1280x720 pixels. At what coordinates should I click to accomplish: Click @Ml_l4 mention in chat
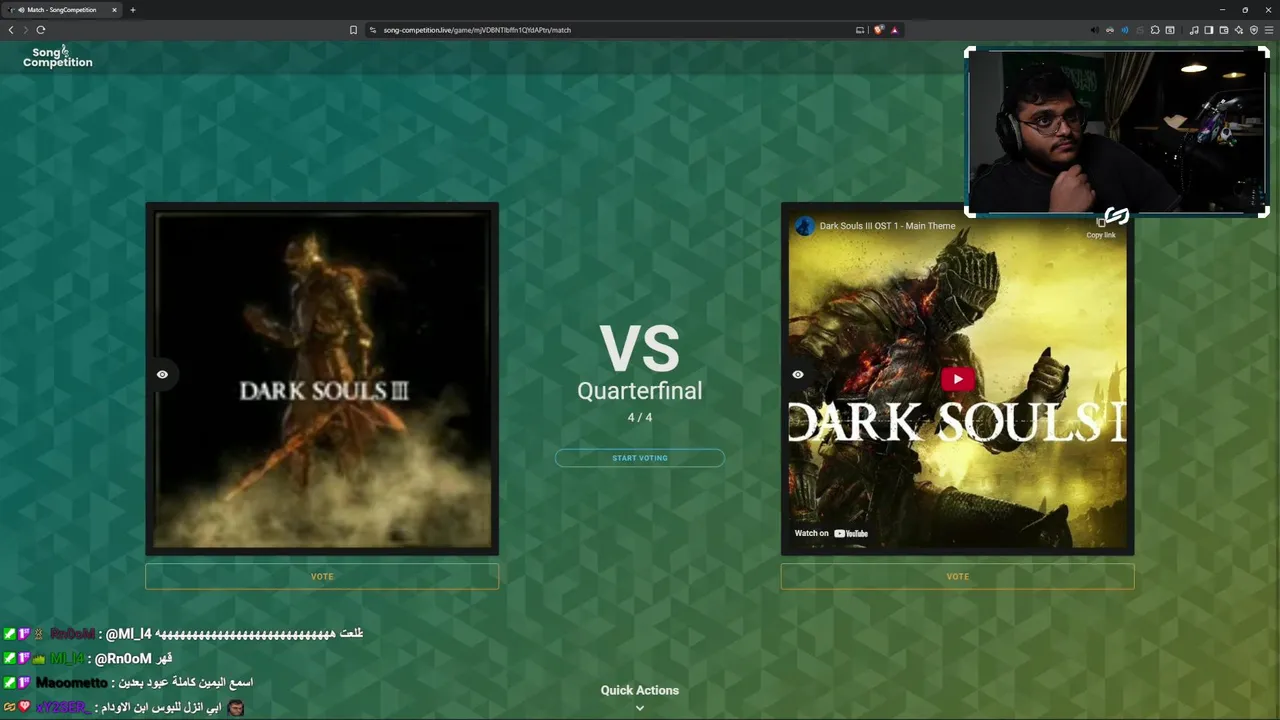[x=128, y=634]
